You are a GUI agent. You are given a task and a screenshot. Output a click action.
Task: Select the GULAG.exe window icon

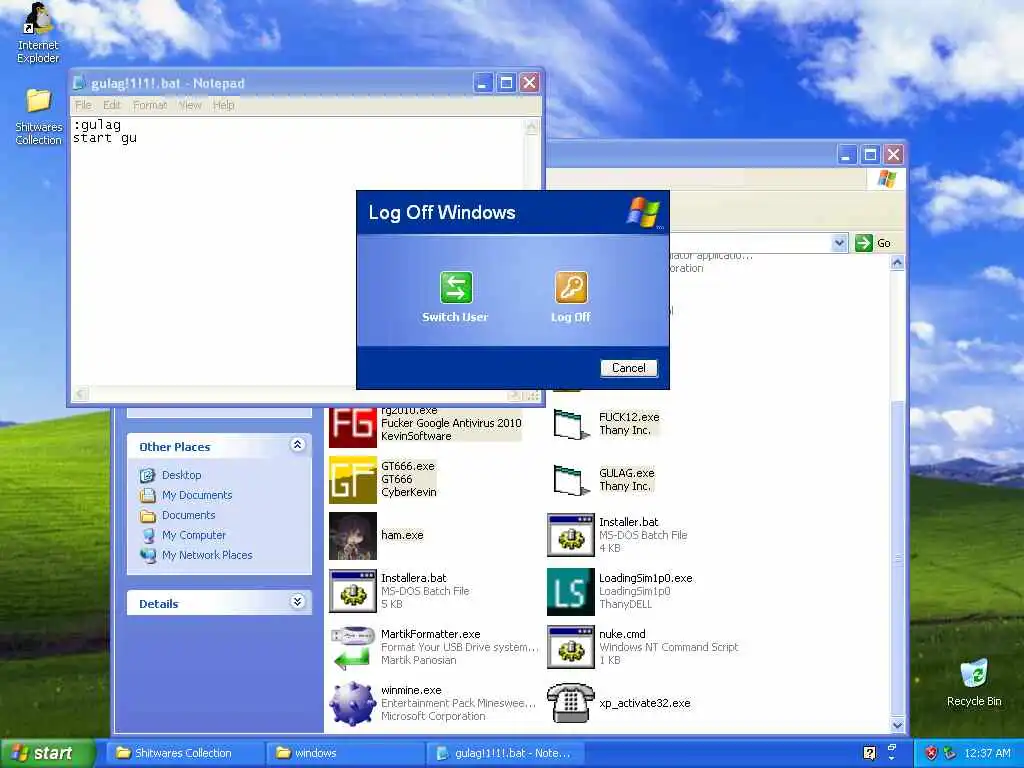[569, 480]
